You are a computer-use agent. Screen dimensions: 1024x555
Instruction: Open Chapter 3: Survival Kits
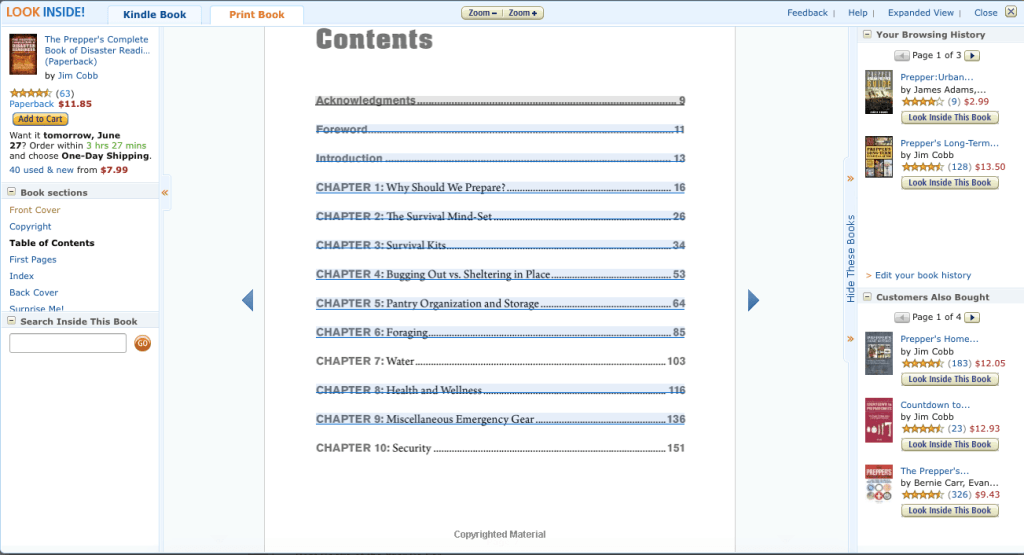[x=500, y=245]
